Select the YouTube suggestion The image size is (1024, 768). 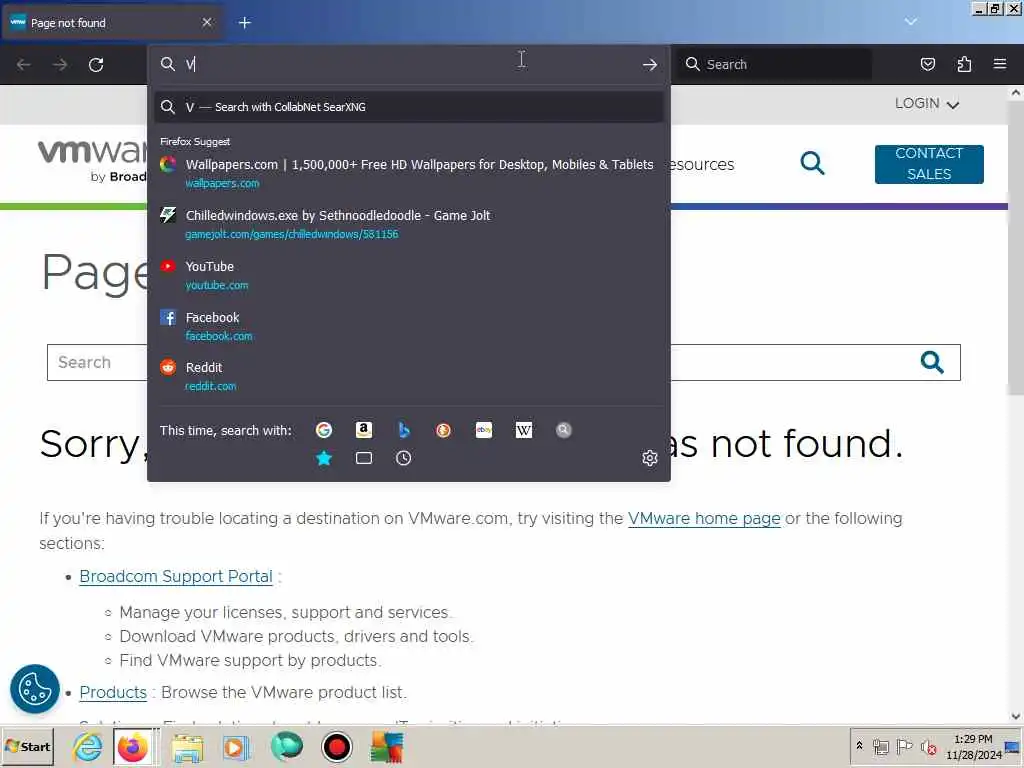click(409, 275)
